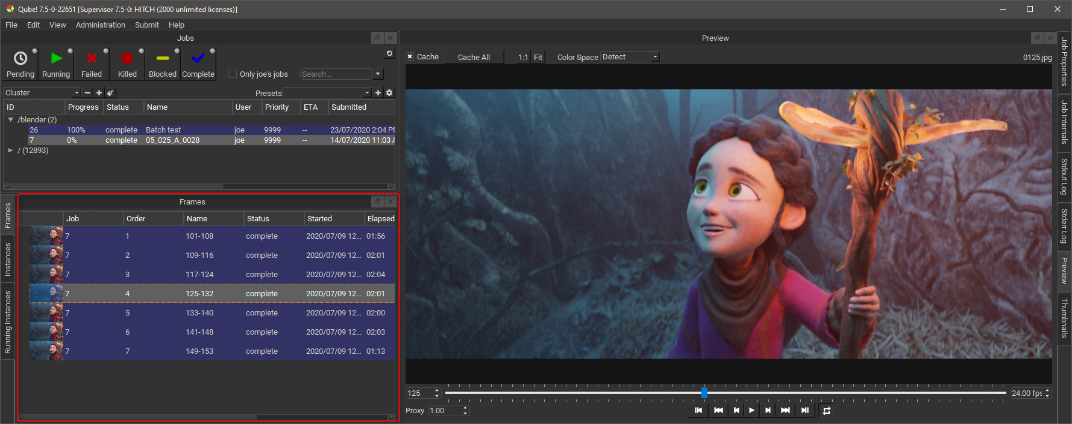Click the Fit zoom button
The height and width of the screenshot is (424, 1072).
click(538, 57)
